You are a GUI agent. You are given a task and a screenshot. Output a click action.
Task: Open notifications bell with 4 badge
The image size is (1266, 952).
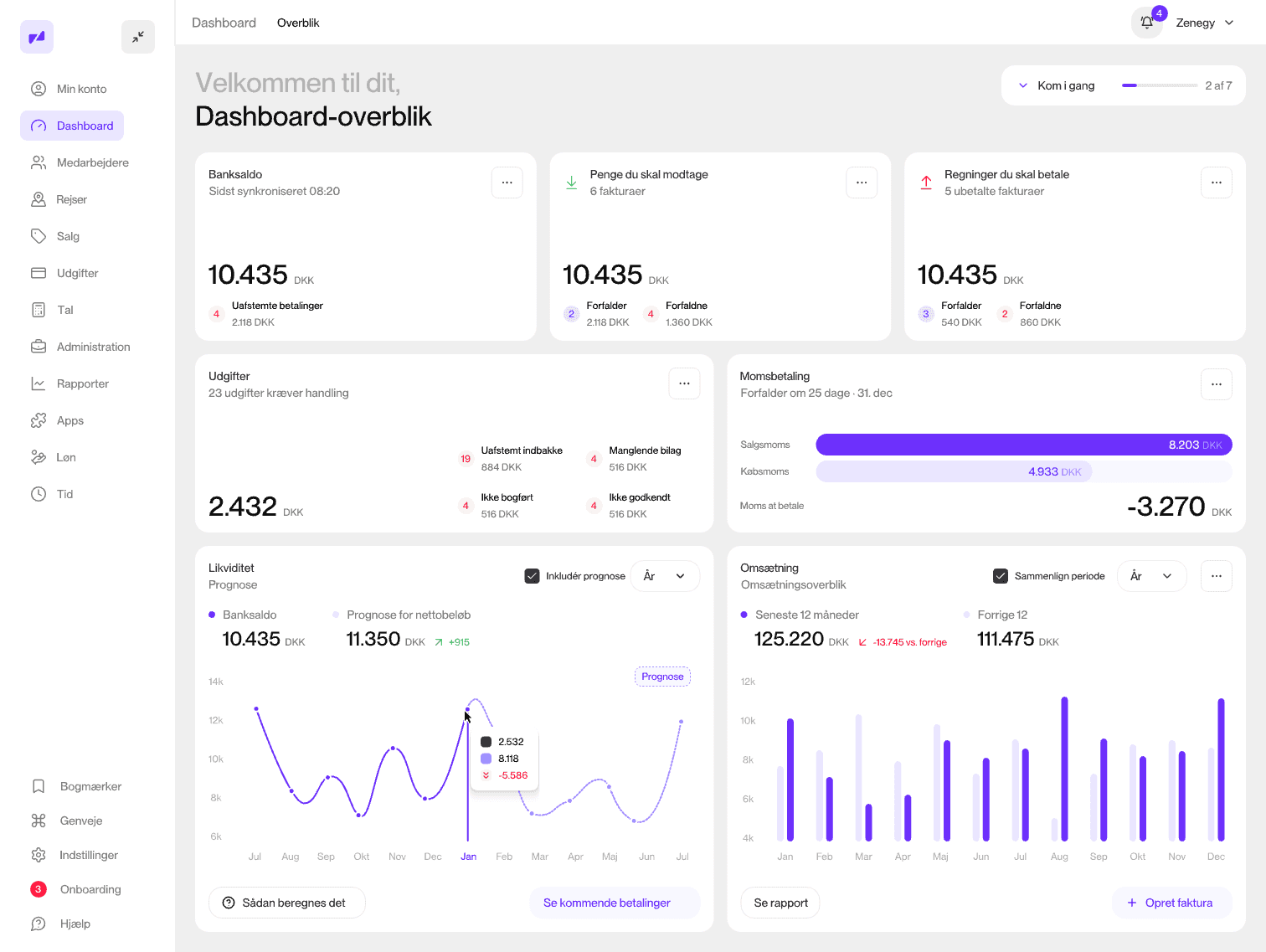point(1147,23)
